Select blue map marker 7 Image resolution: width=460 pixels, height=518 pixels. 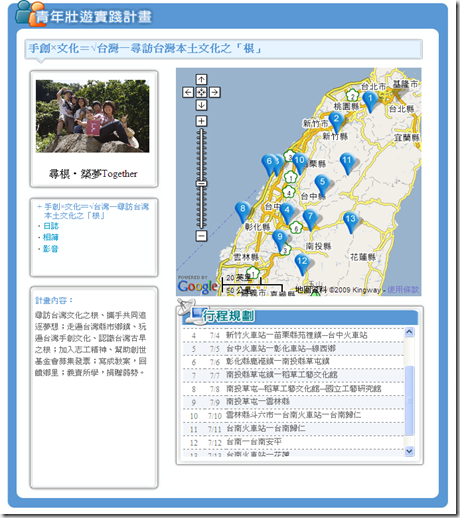(x=310, y=219)
